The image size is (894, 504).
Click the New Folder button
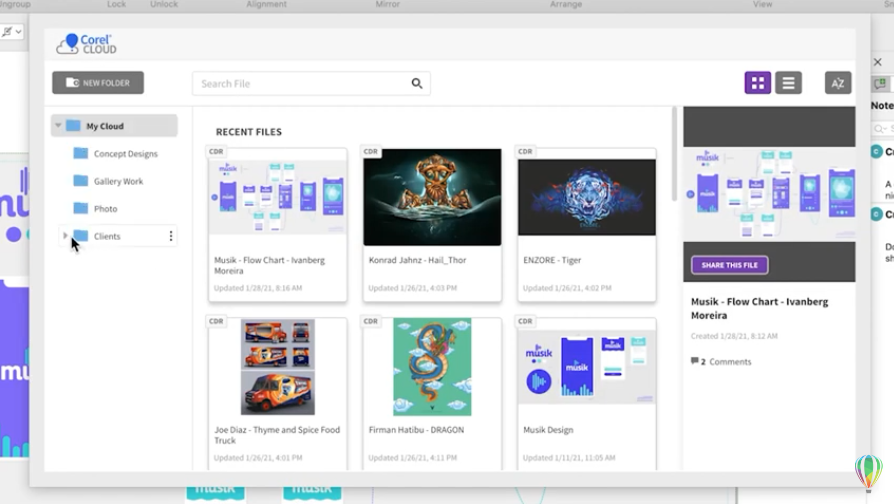coord(98,83)
